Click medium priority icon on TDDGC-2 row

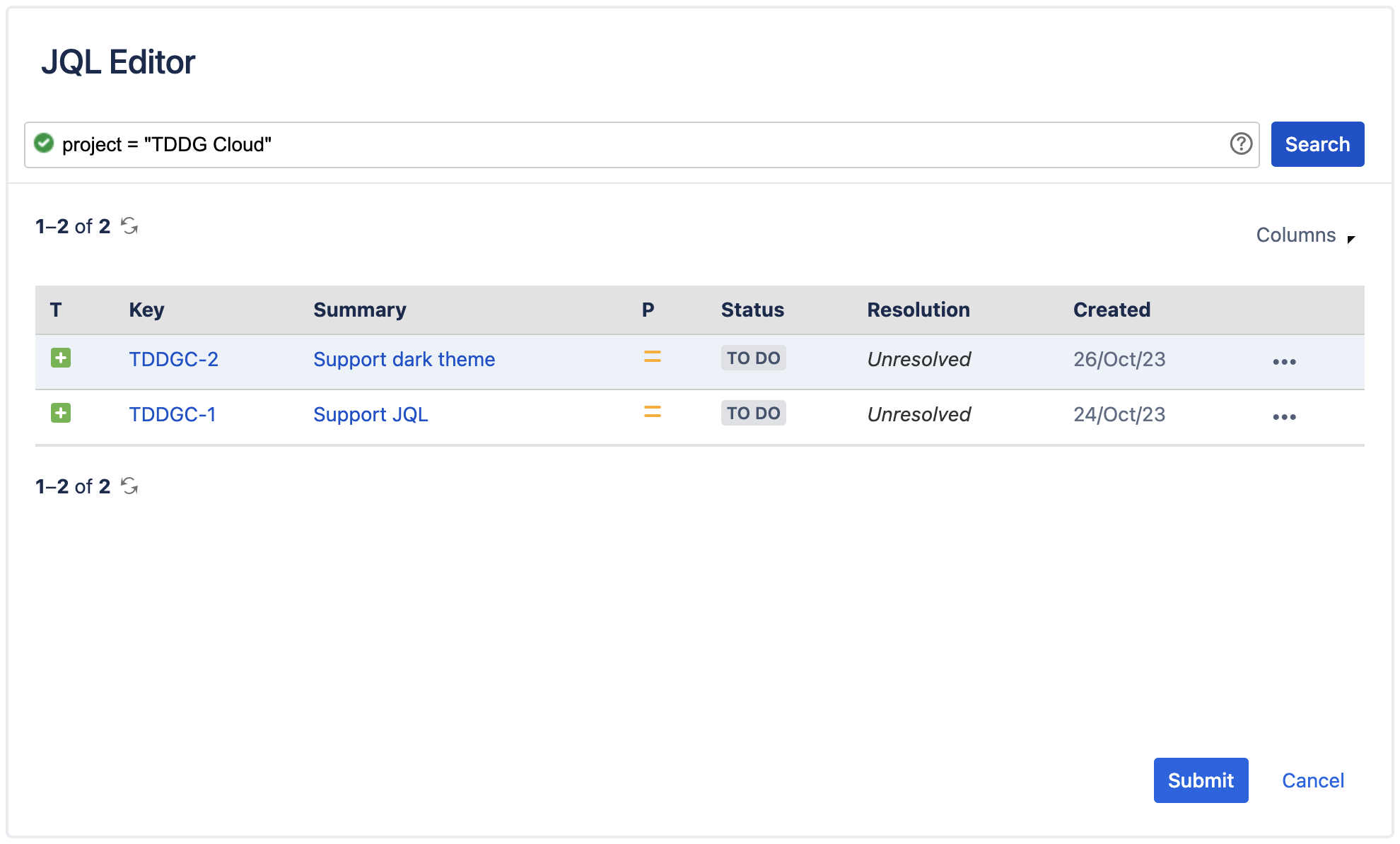coord(652,358)
